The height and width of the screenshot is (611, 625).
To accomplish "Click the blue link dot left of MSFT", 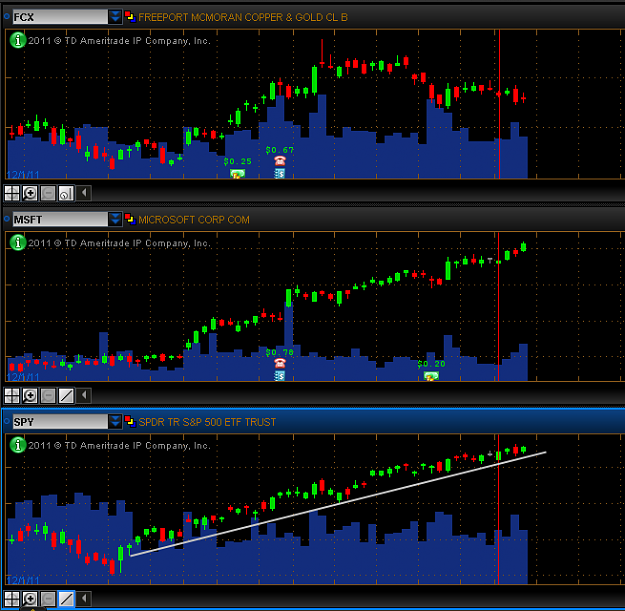I will [x=7, y=219].
